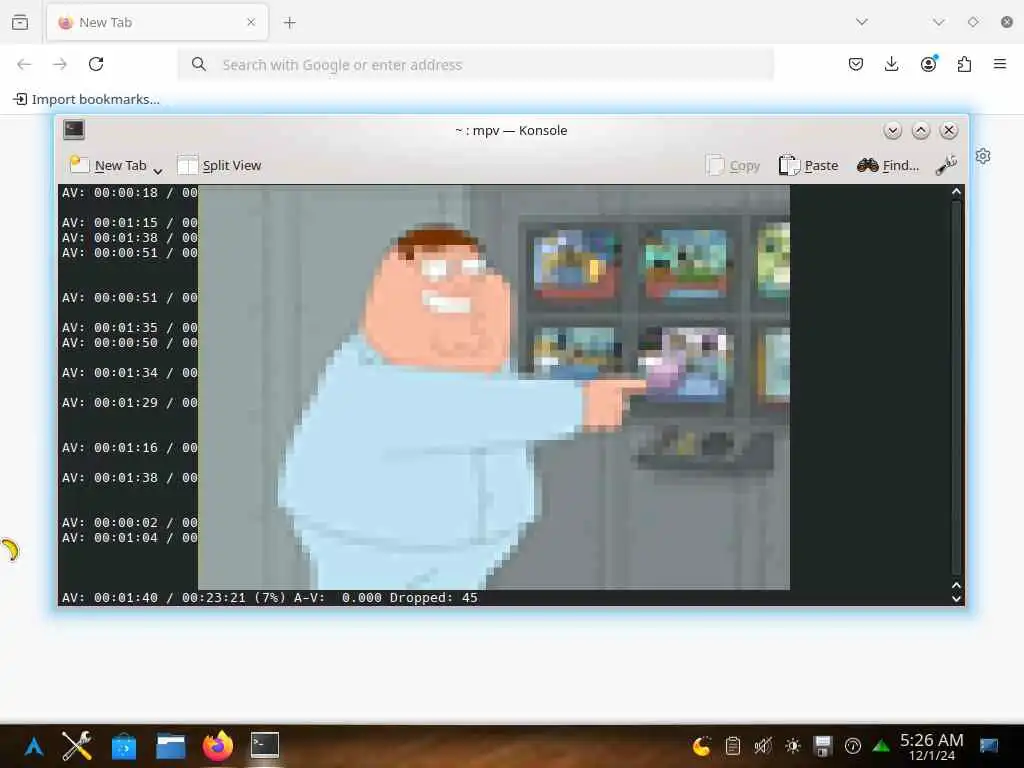Image resolution: width=1024 pixels, height=768 pixels.
Task: Click Paste in Konsole toolbar
Action: pyautogui.click(x=808, y=165)
